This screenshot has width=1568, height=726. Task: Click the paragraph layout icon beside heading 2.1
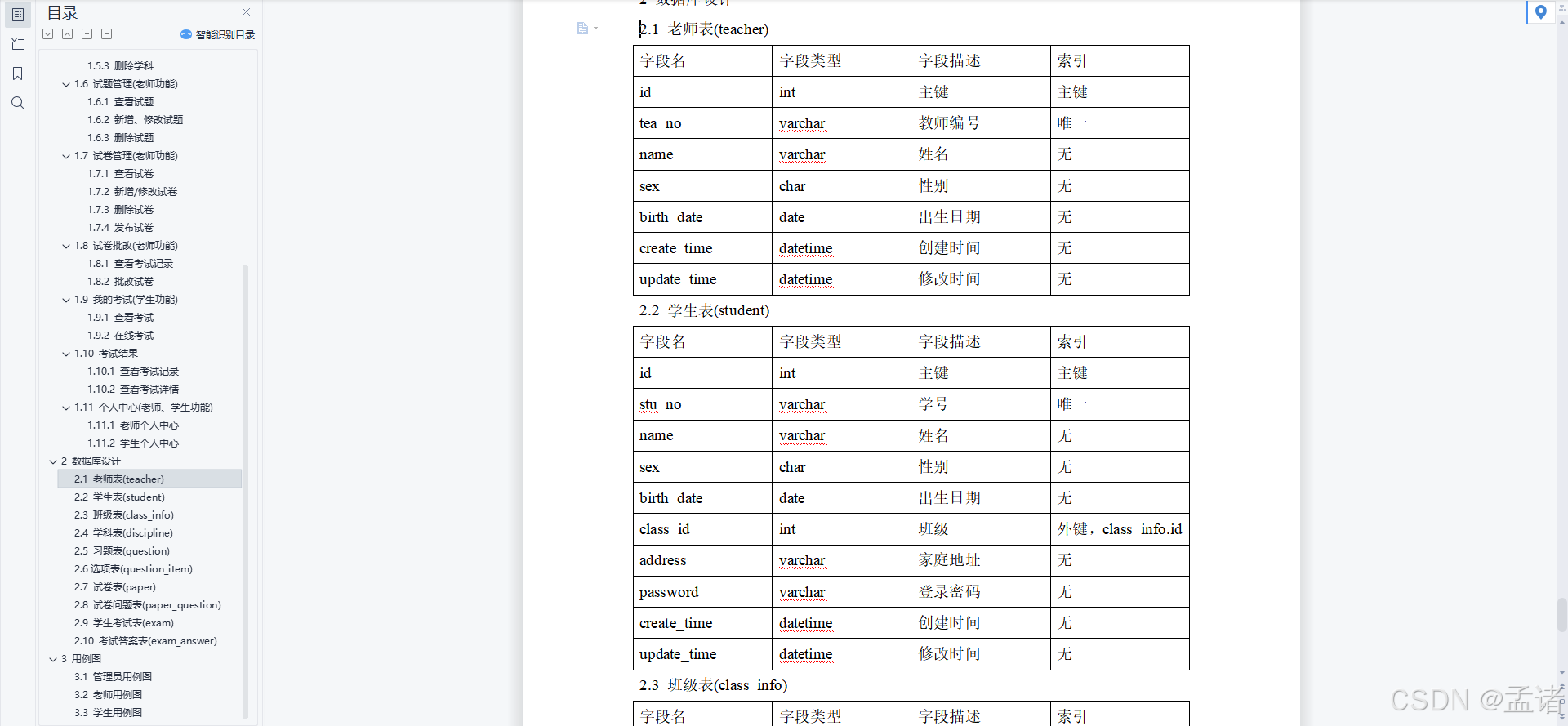583,29
